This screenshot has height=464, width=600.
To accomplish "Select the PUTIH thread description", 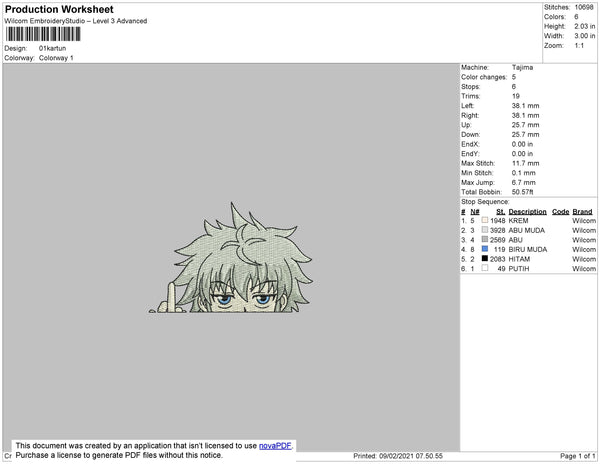I will [x=518, y=269].
